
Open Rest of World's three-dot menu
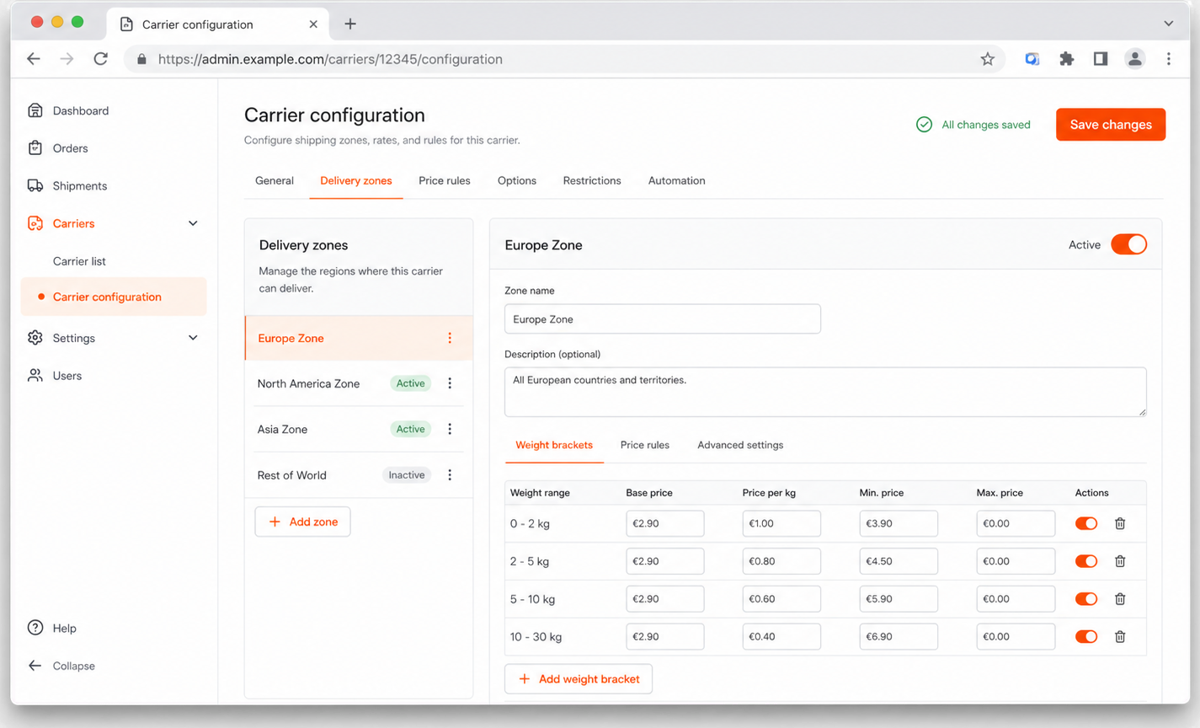450,475
